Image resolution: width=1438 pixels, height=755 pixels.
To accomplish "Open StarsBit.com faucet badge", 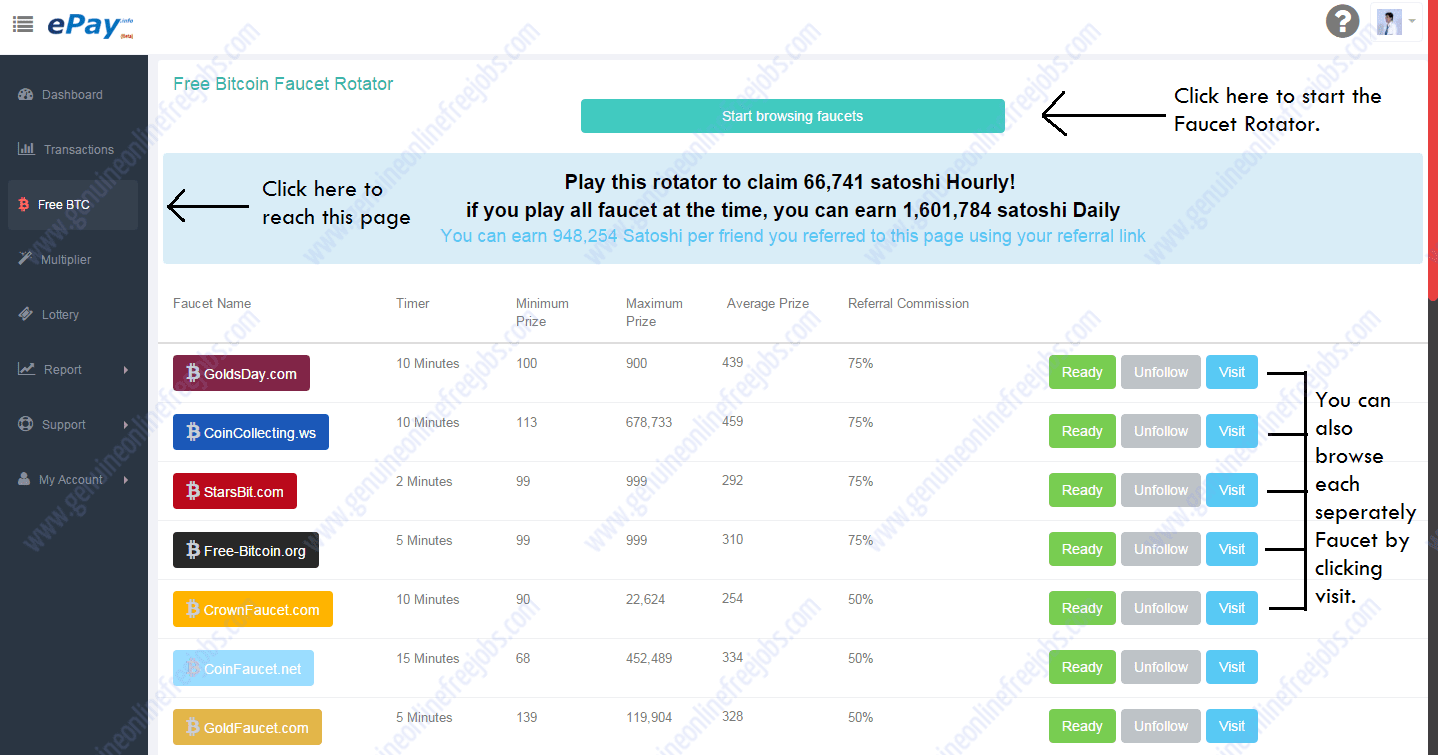I will pyautogui.click(x=235, y=491).
